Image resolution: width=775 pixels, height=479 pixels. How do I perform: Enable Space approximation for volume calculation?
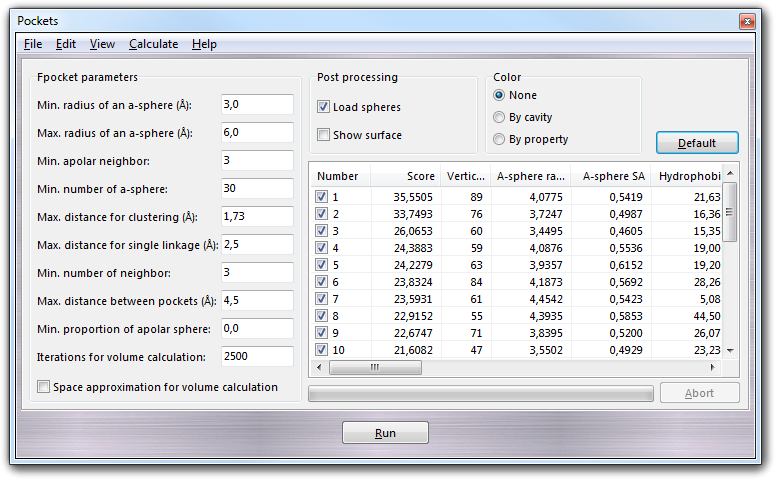[44, 387]
